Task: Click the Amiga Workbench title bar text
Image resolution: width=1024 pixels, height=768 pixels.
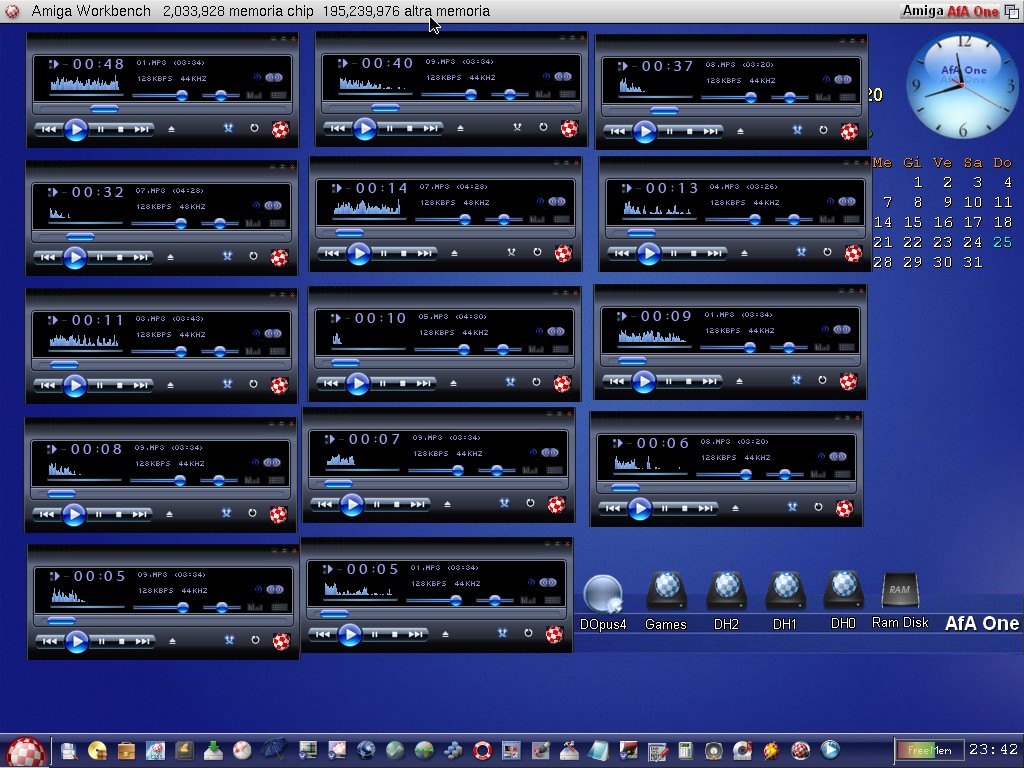Action: (x=91, y=11)
